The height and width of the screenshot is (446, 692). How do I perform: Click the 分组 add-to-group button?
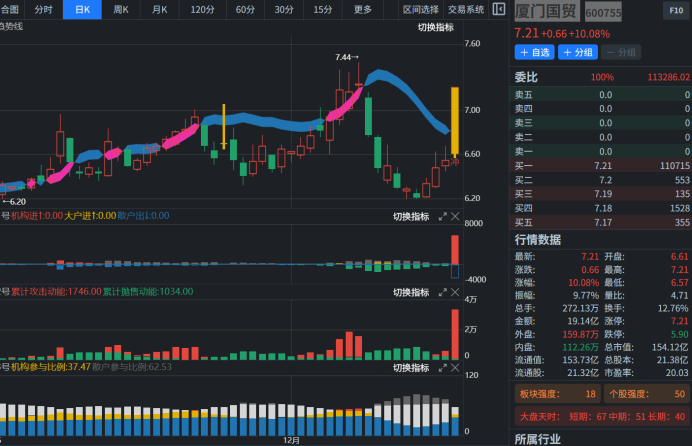pyautogui.click(x=579, y=52)
